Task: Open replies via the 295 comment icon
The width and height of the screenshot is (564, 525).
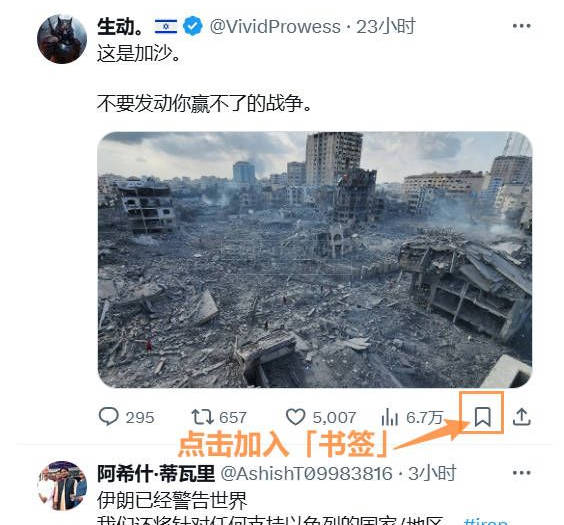Action: [x=108, y=417]
